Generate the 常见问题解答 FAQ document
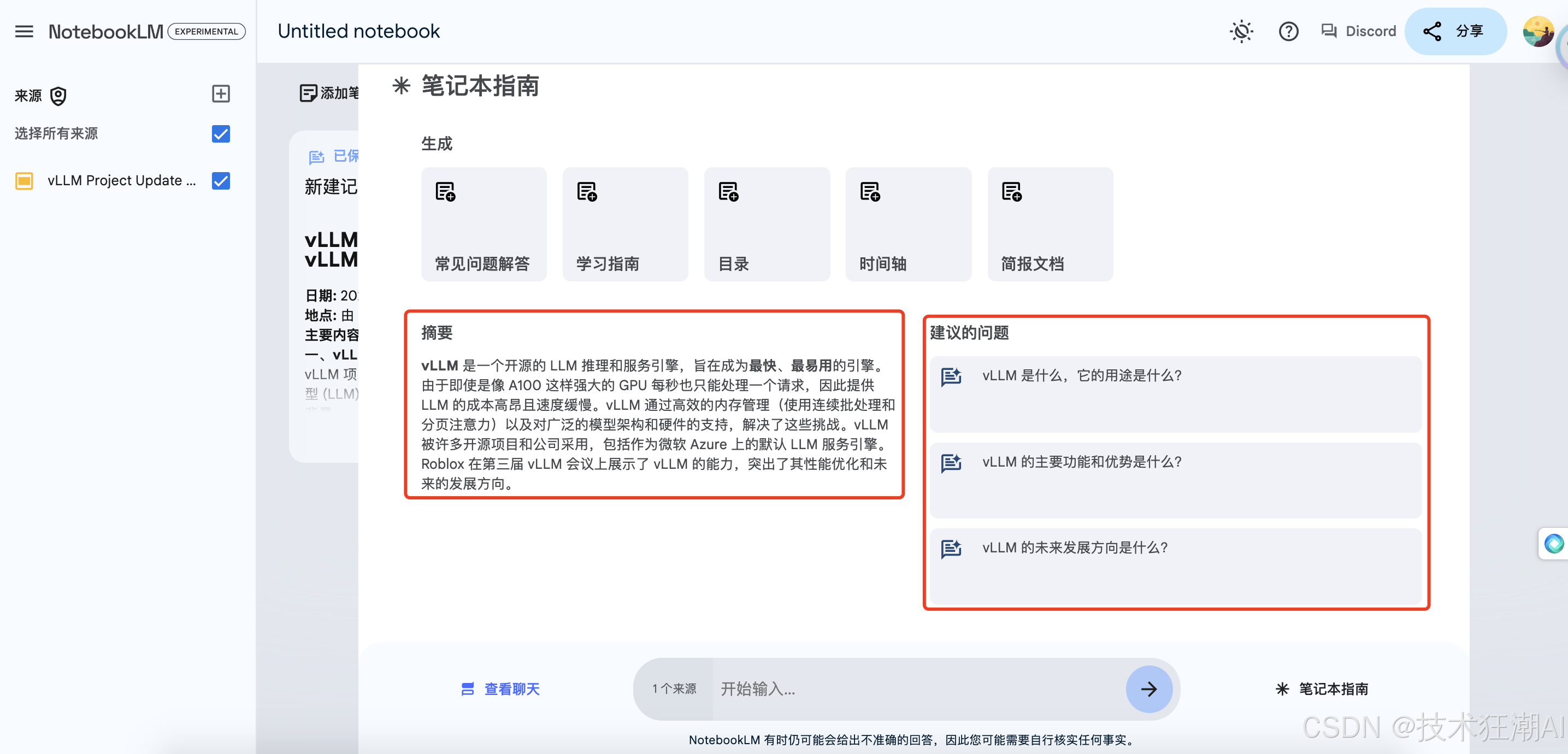The height and width of the screenshot is (754, 1568). tap(484, 224)
